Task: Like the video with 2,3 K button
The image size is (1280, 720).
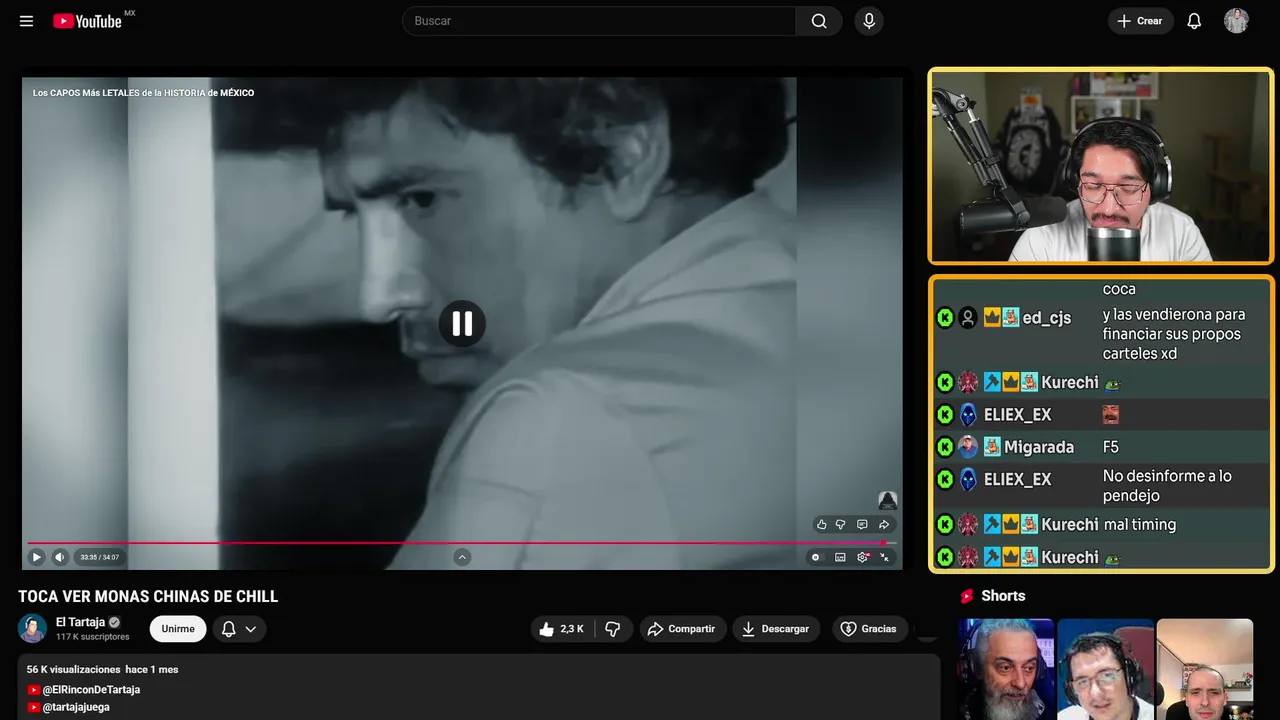Action: click(562, 629)
